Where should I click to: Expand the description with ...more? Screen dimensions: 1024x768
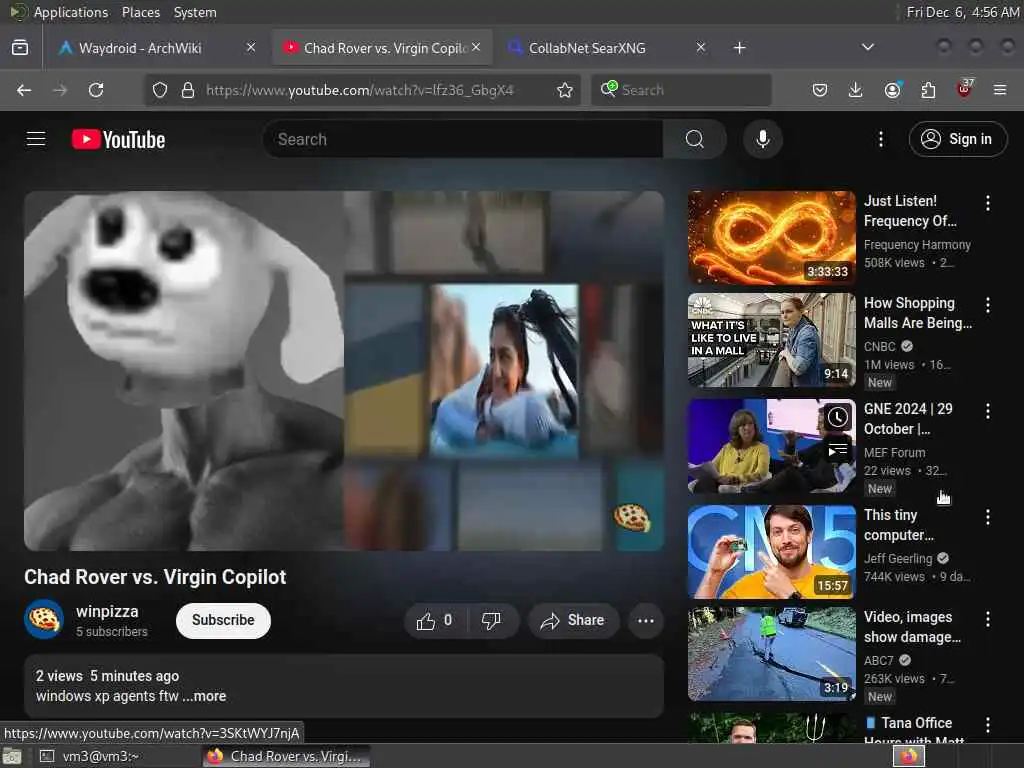click(x=205, y=696)
